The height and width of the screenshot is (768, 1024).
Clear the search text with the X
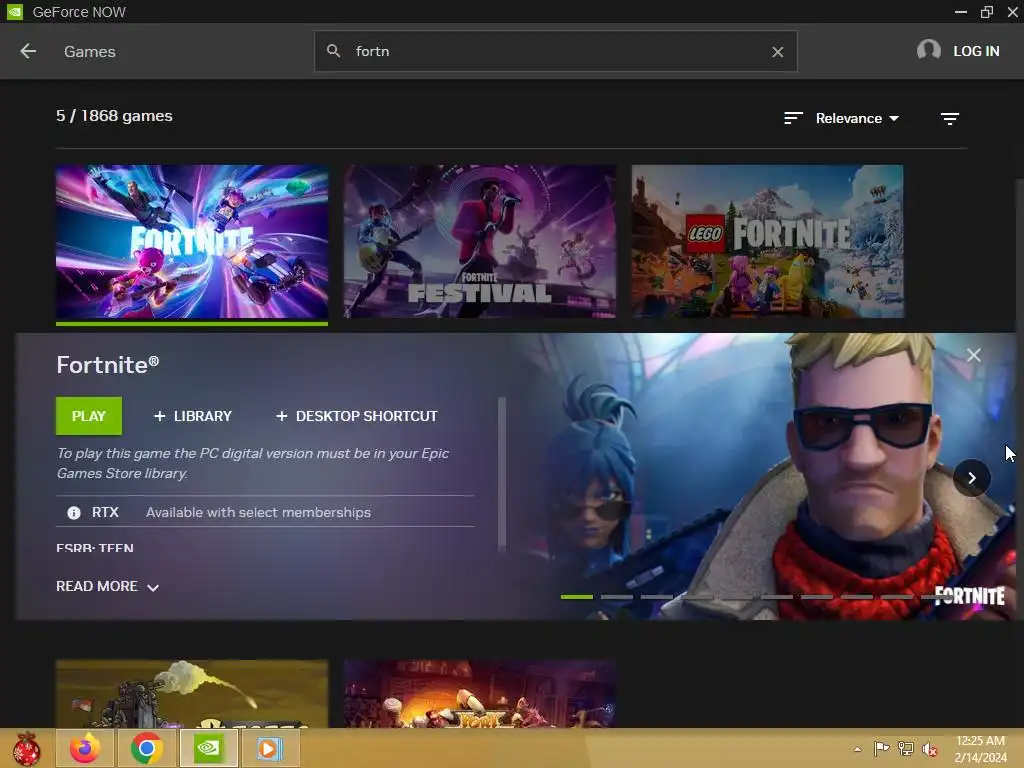click(x=777, y=52)
